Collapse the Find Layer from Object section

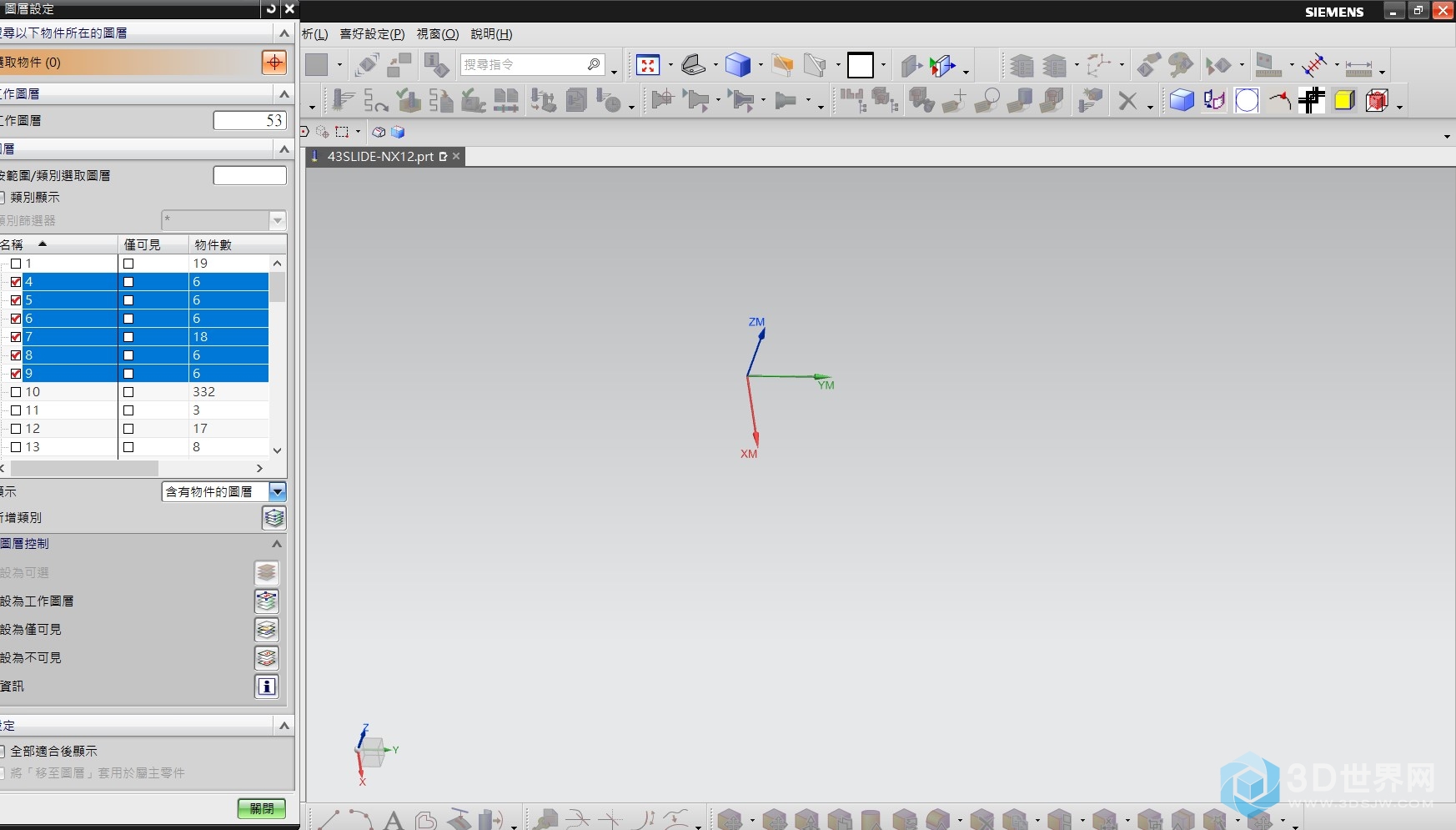(284, 33)
